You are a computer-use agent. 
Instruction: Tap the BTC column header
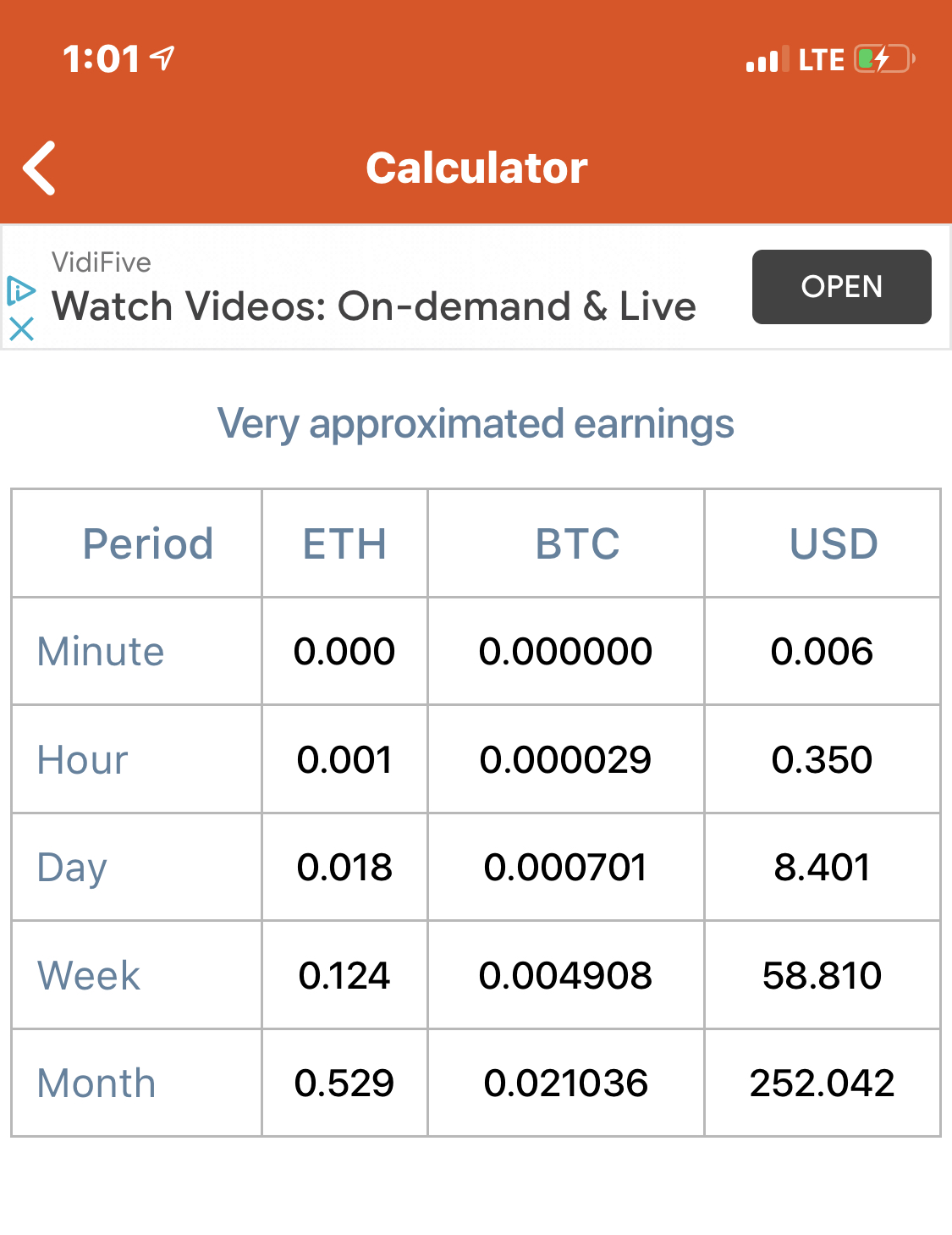click(x=577, y=543)
